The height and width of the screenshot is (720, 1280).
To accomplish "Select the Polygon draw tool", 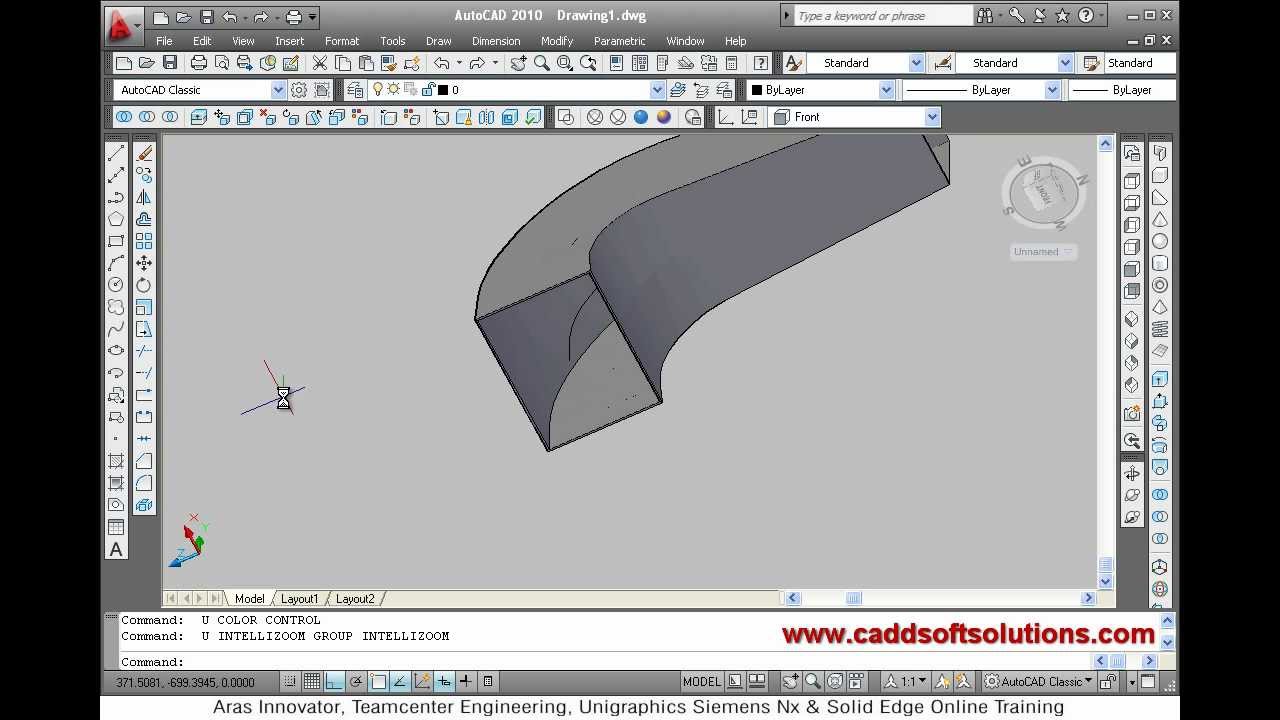I will (116, 219).
